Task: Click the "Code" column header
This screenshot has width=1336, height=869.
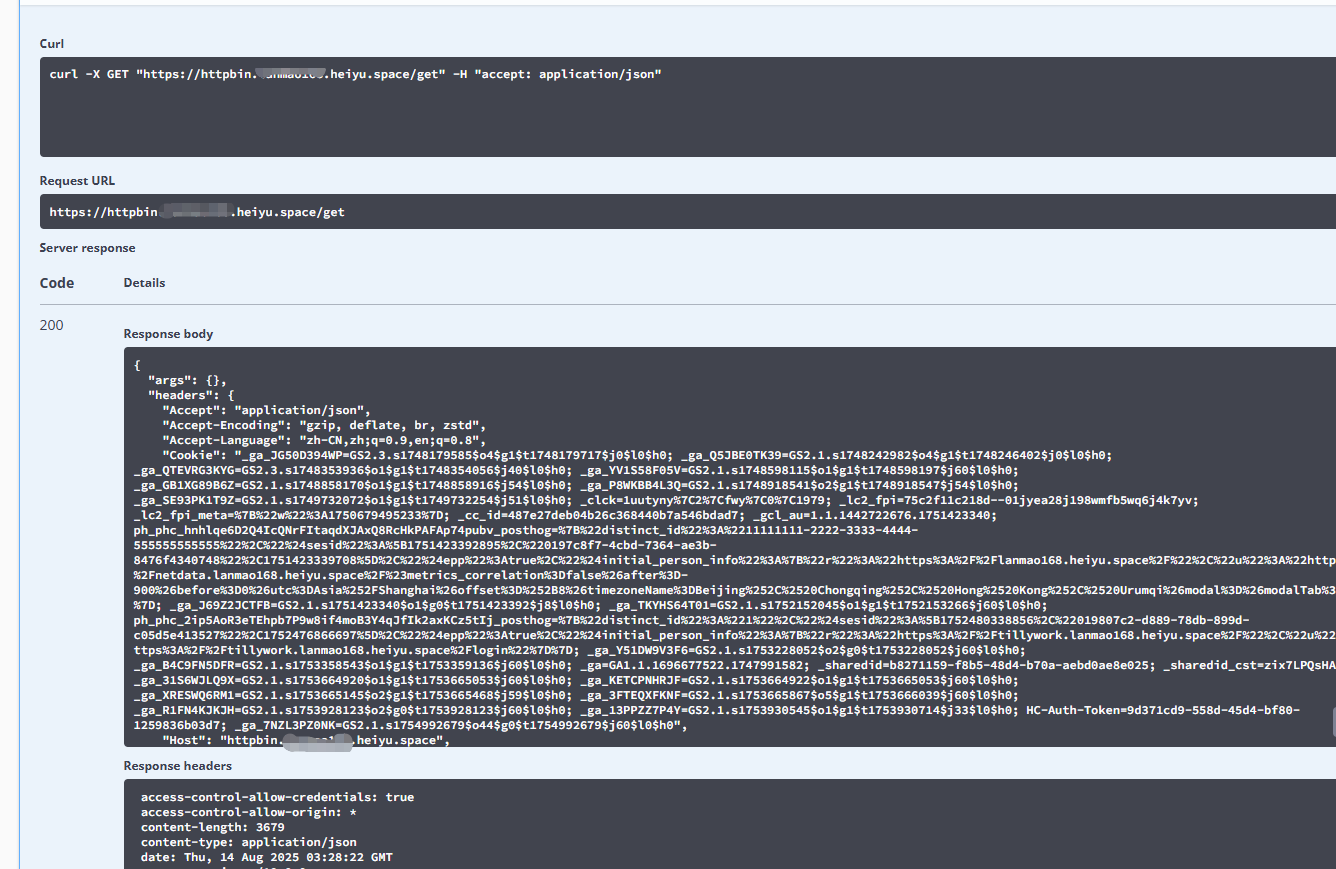Action: click(57, 283)
